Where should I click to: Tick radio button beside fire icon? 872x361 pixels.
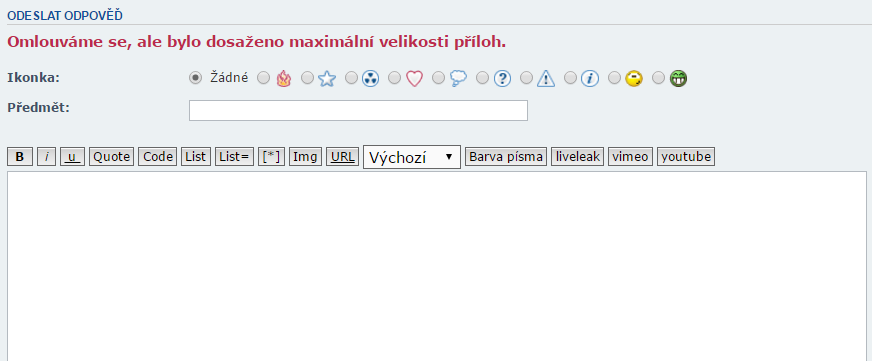click(x=264, y=78)
